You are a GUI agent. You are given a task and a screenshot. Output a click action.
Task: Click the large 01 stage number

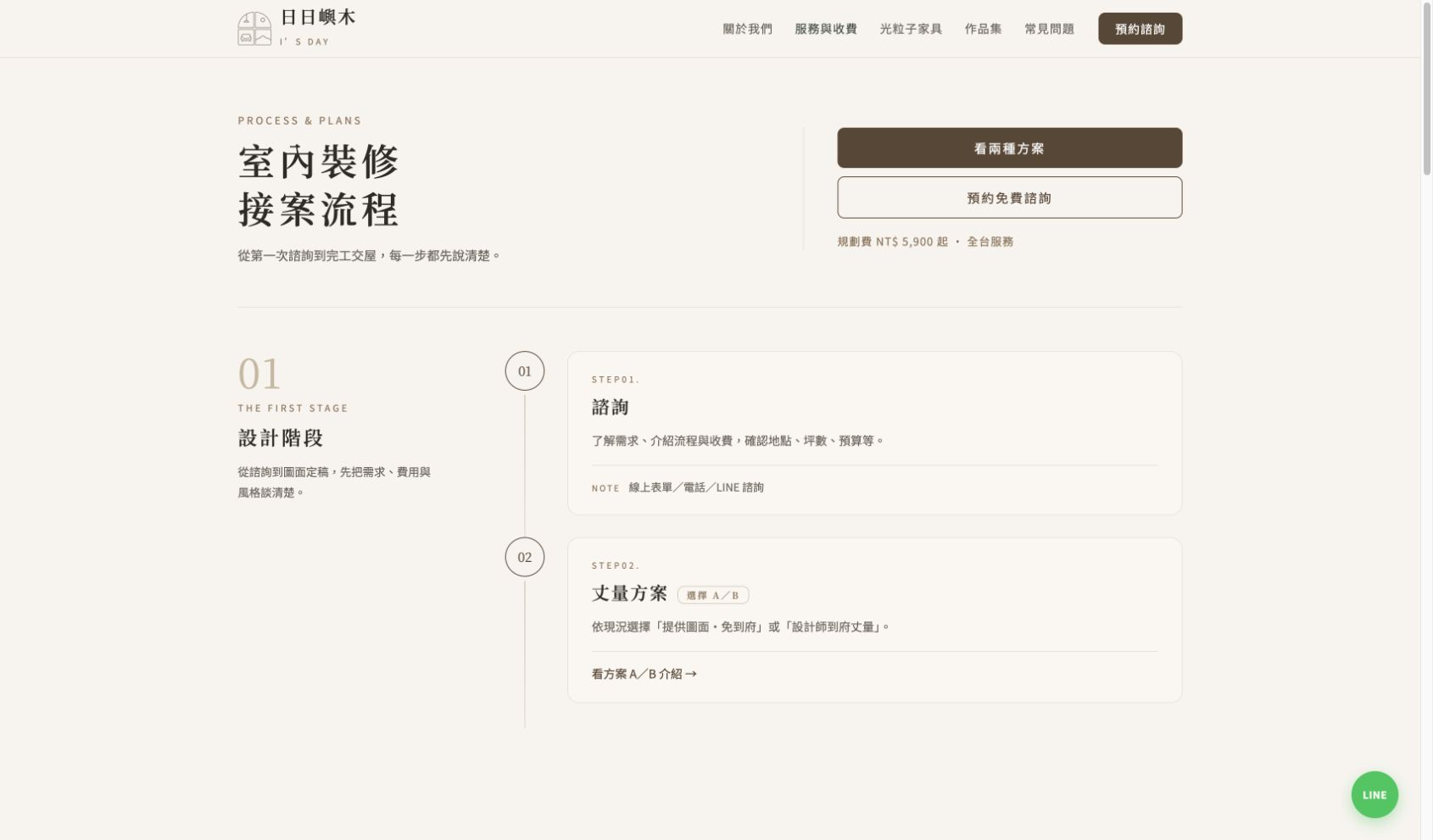tap(259, 374)
